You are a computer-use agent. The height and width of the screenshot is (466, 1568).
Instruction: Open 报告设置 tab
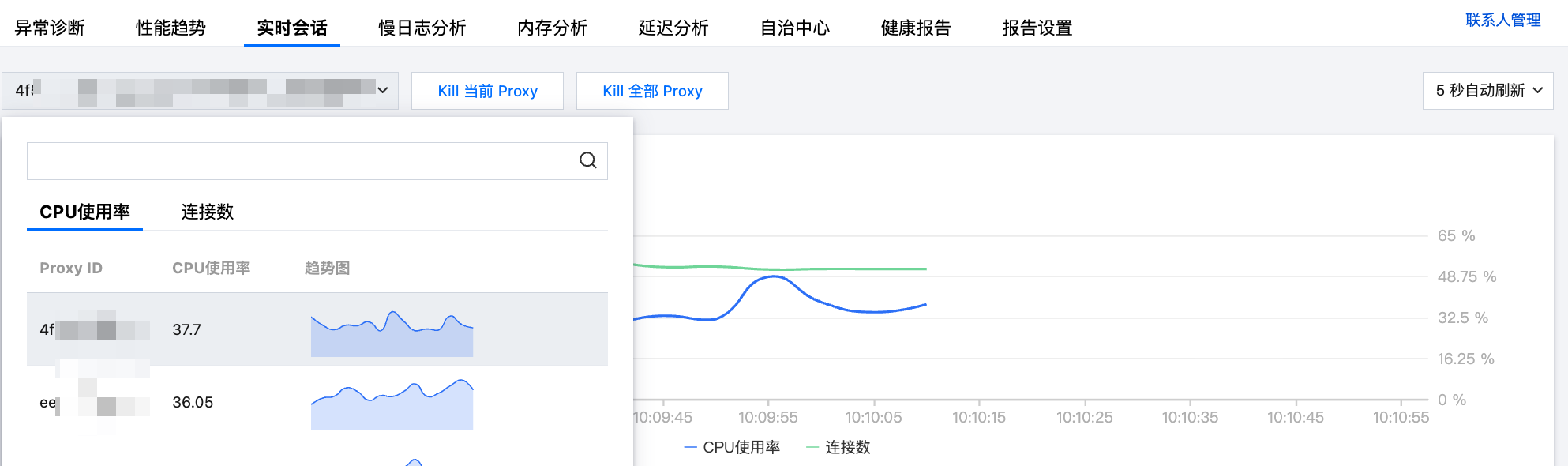[x=1037, y=28]
